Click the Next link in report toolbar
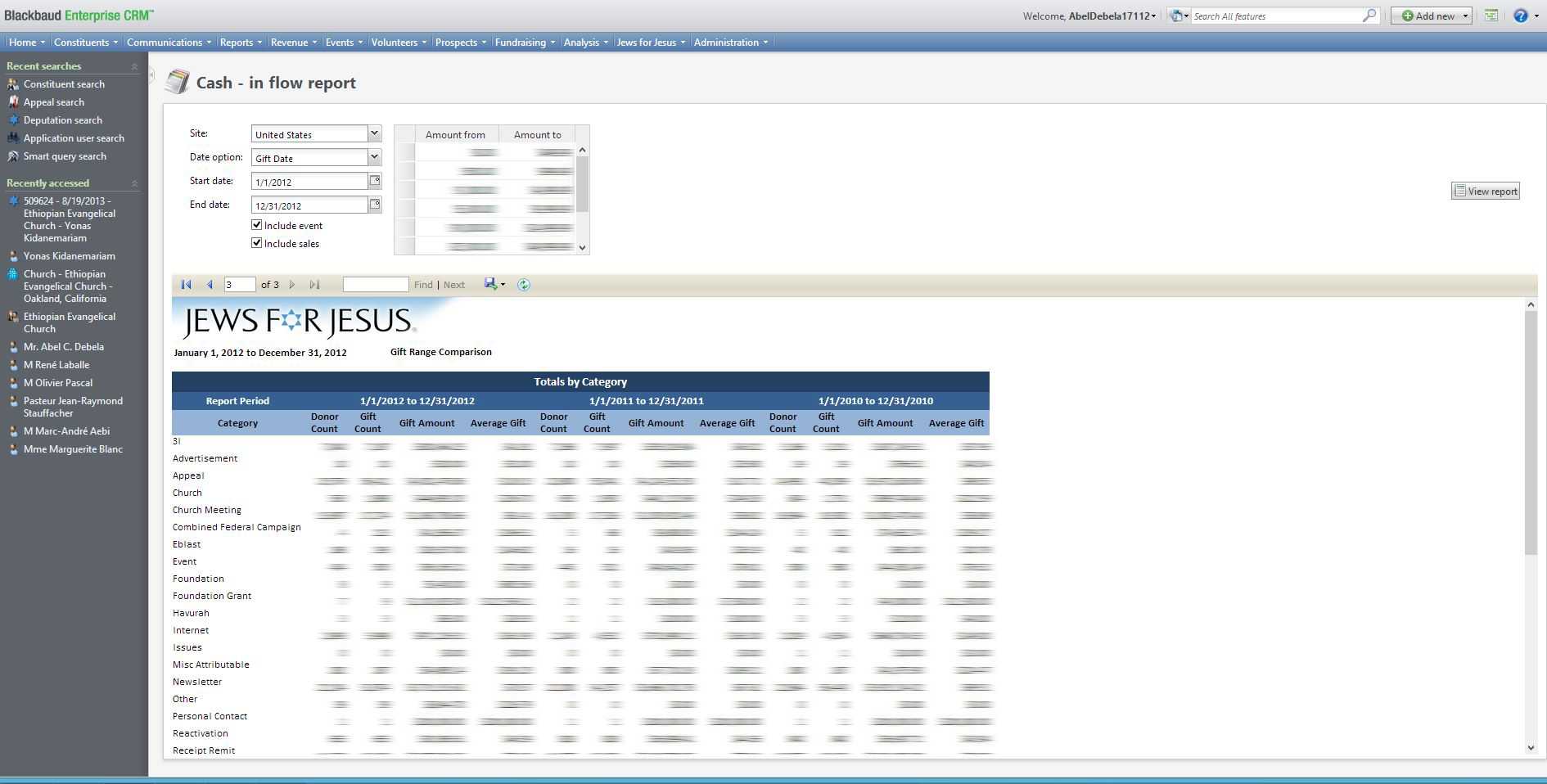Image resolution: width=1547 pixels, height=784 pixels. pos(454,285)
